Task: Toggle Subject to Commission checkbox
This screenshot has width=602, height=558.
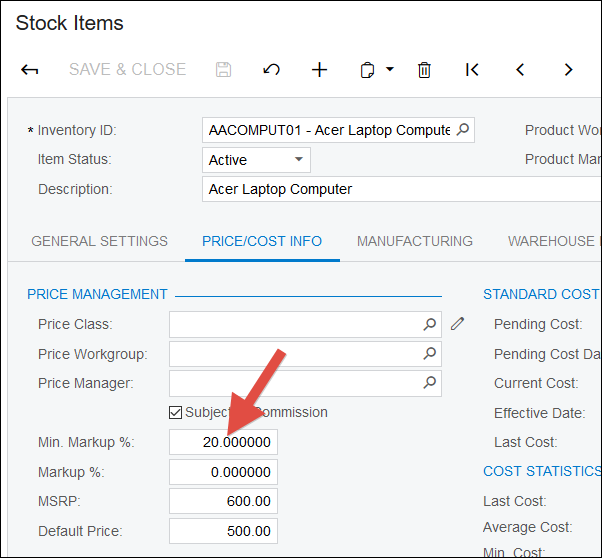Action: (x=176, y=412)
